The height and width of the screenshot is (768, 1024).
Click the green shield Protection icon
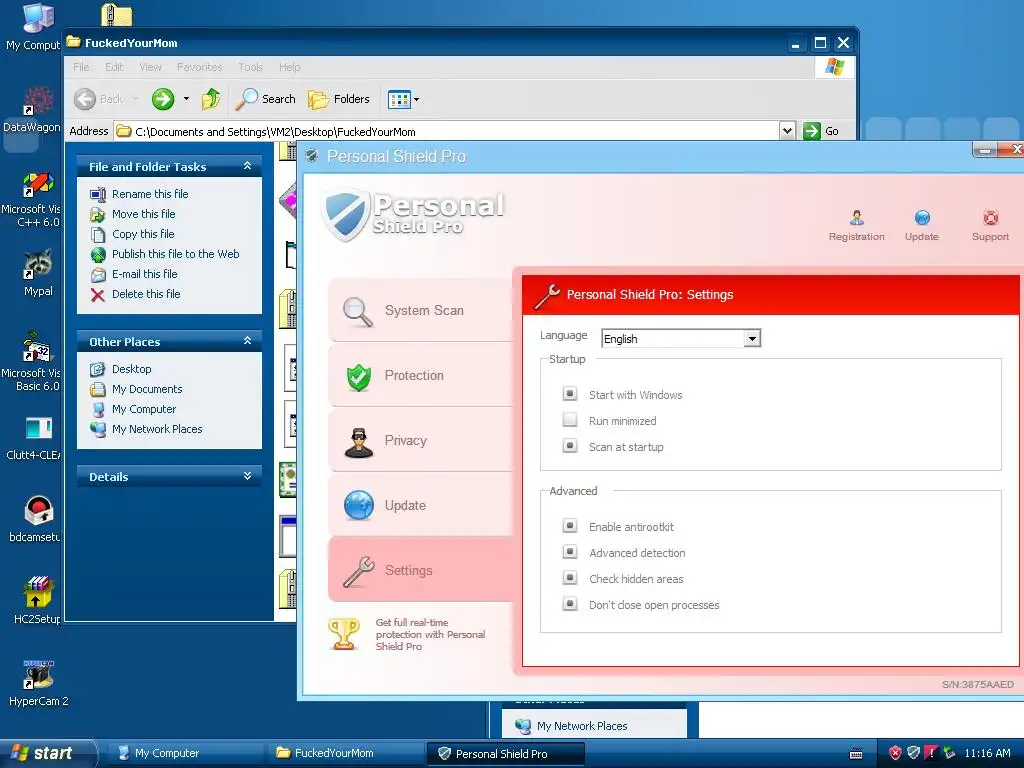359,377
